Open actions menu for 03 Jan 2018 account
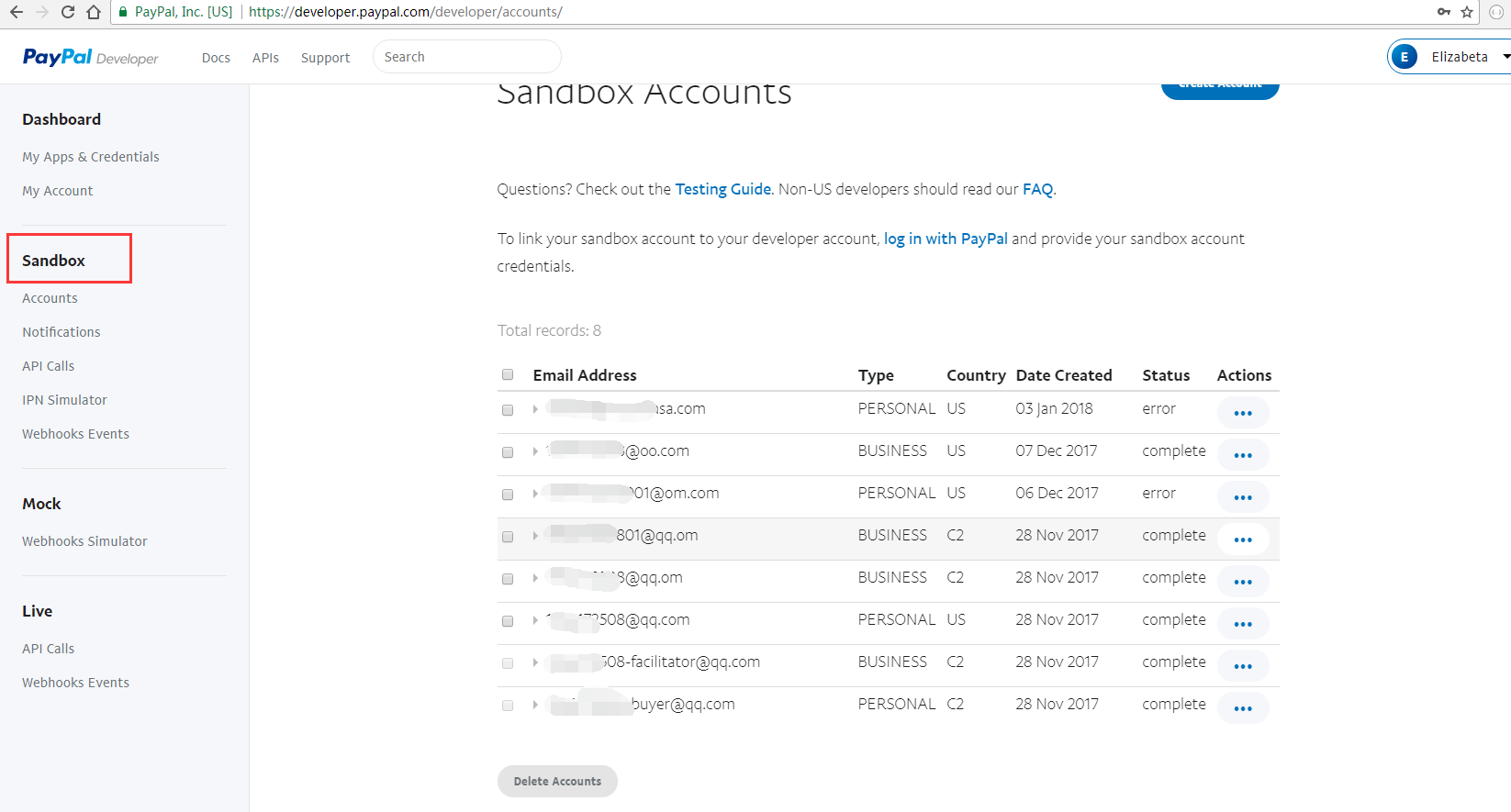The height and width of the screenshot is (812, 1511). tap(1243, 413)
